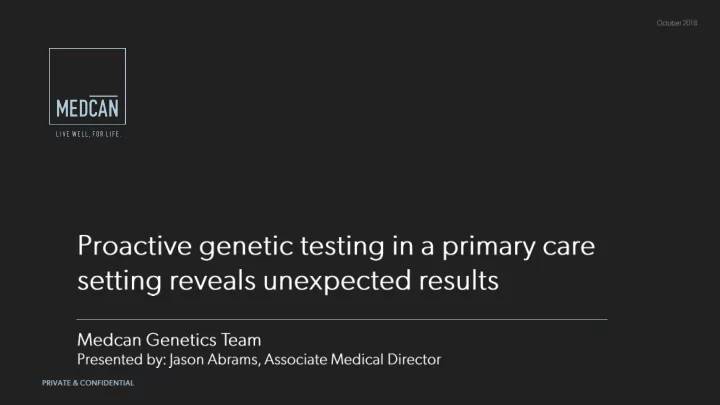Select the 'Medcan Genetics Team' subtitle
Image resolution: width=720 pixels, height=405 pixels.
pos(169,340)
